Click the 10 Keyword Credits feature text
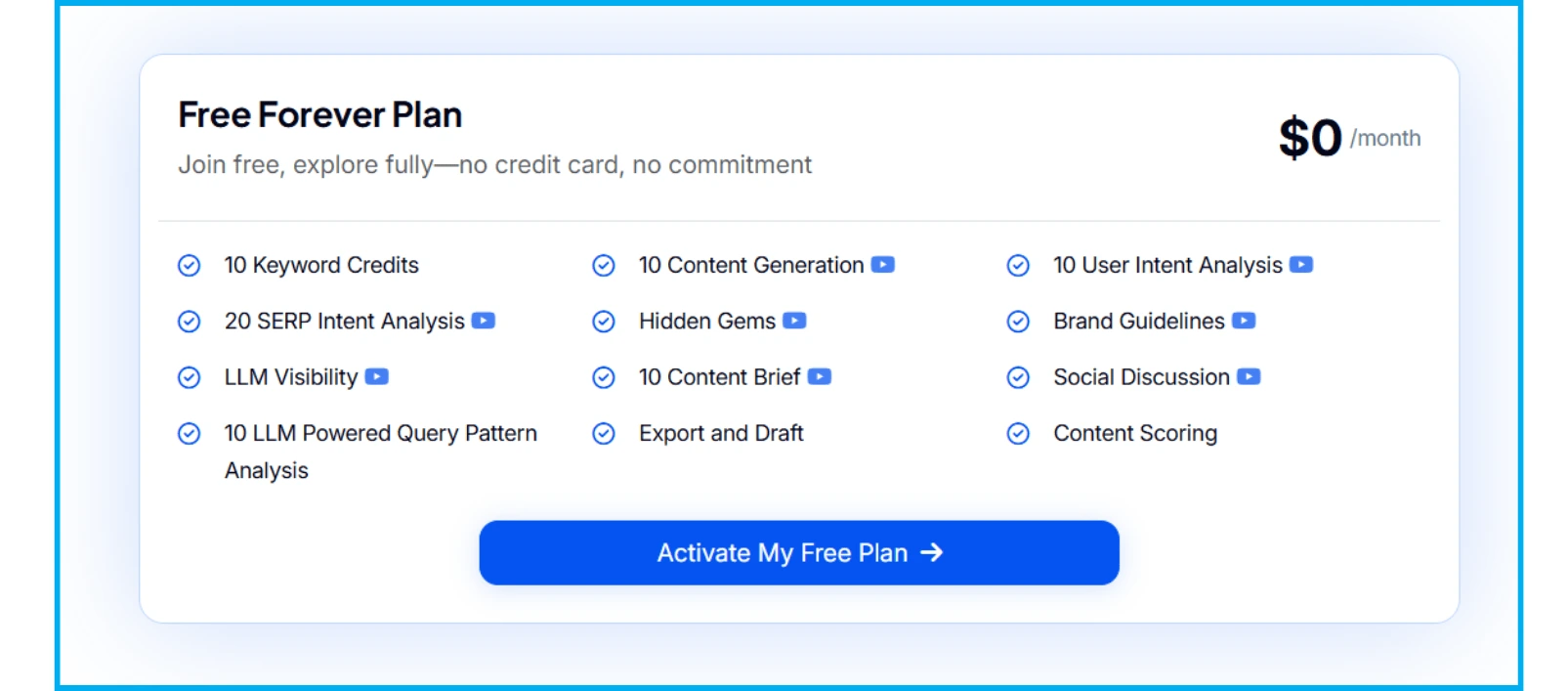1568x691 pixels. 320,265
